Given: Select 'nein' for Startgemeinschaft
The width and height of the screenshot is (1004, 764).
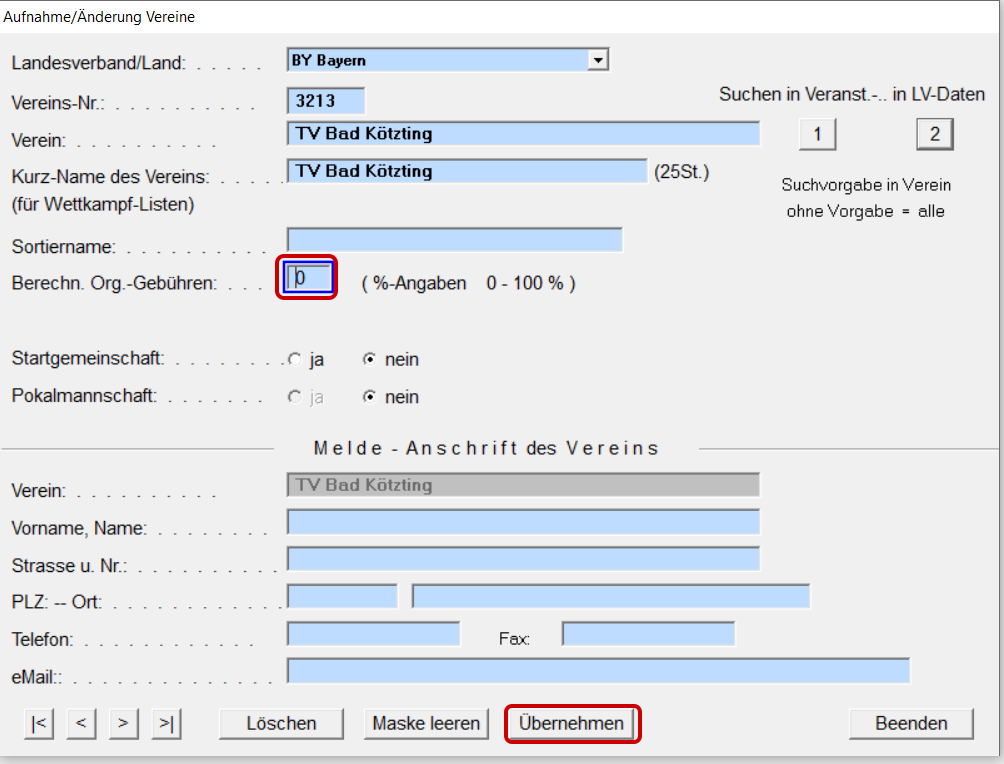Looking at the screenshot, I should pos(369,359).
